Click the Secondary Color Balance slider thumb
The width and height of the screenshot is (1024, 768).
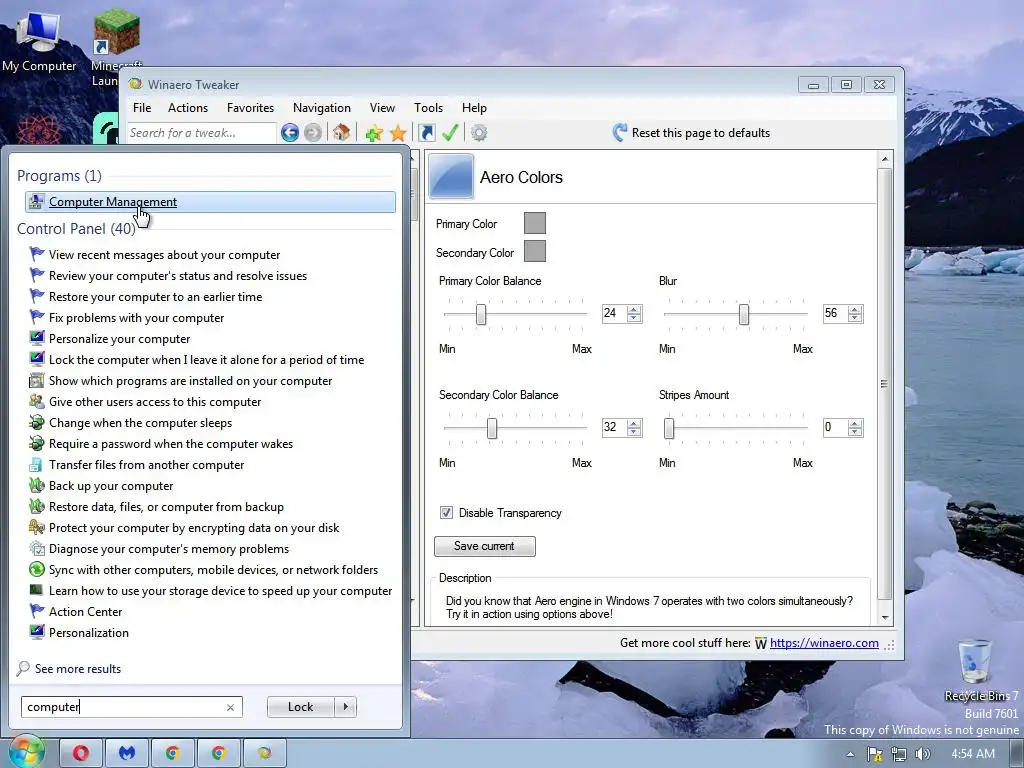pos(492,428)
